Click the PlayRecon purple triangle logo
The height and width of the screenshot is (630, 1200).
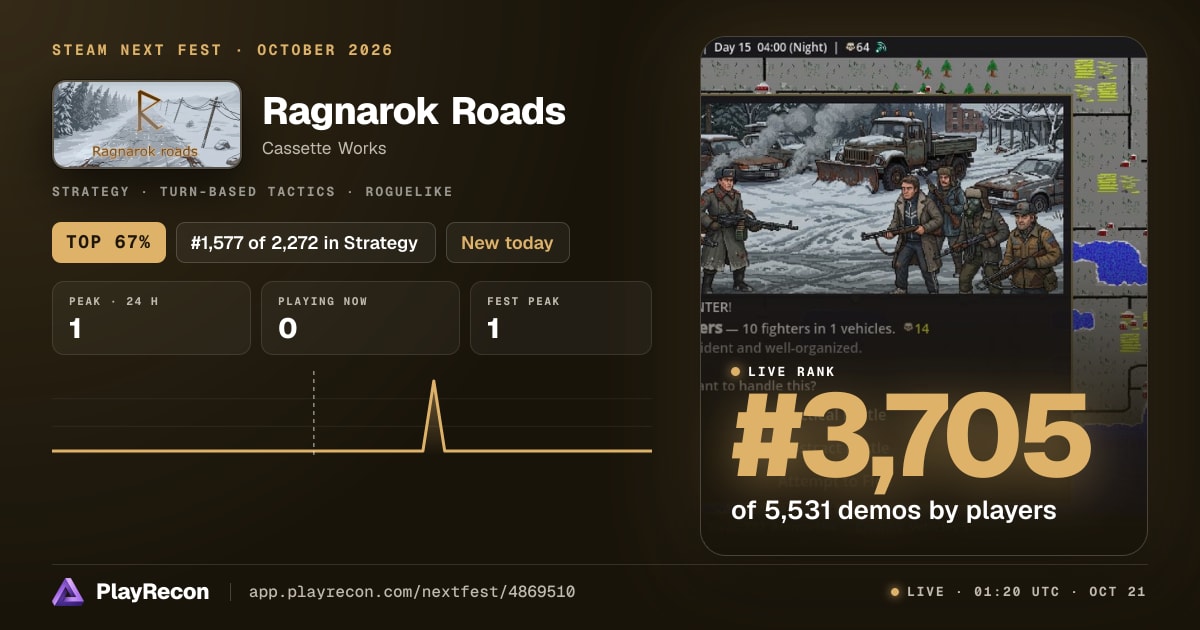click(x=67, y=592)
